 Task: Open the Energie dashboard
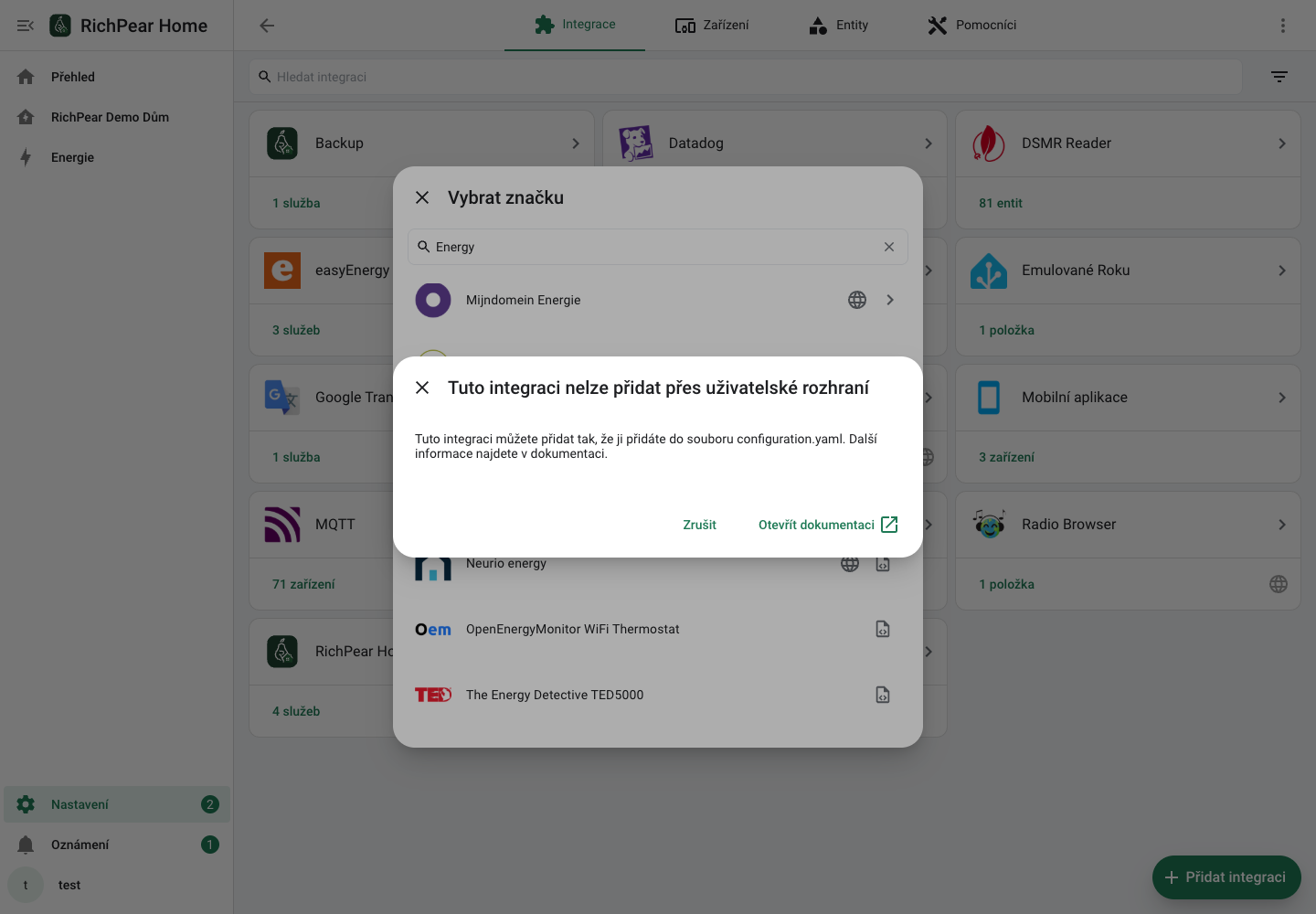[x=117, y=157]
